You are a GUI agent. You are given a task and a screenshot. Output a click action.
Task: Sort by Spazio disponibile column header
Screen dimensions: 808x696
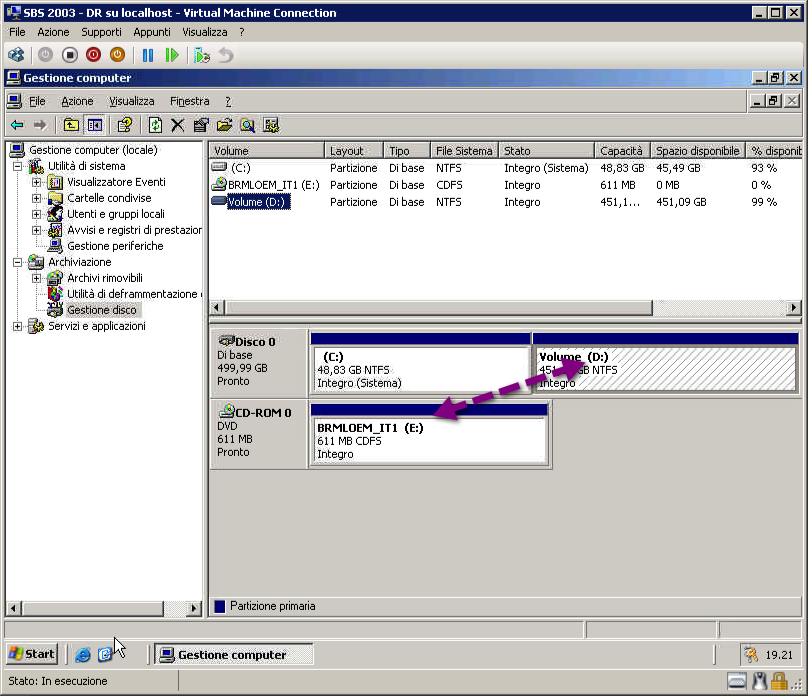697,150
